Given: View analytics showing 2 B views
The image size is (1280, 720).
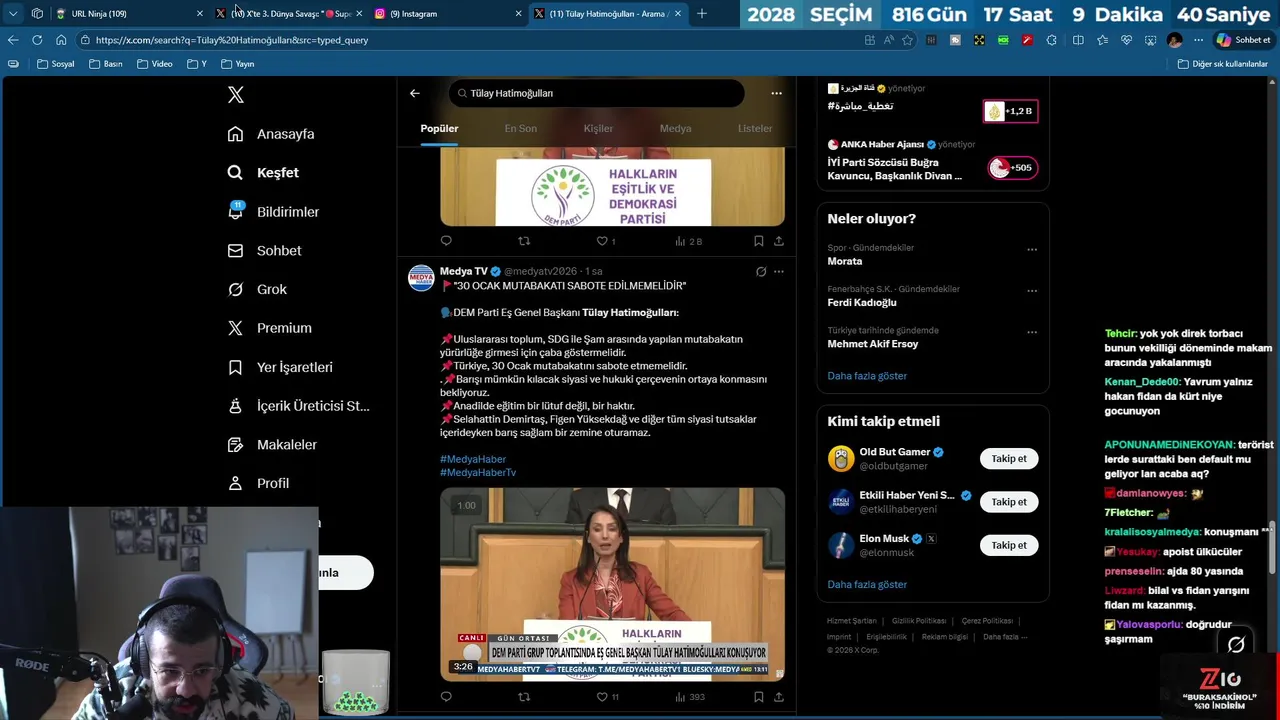Looking at the screenshot, I should point(688,241).
